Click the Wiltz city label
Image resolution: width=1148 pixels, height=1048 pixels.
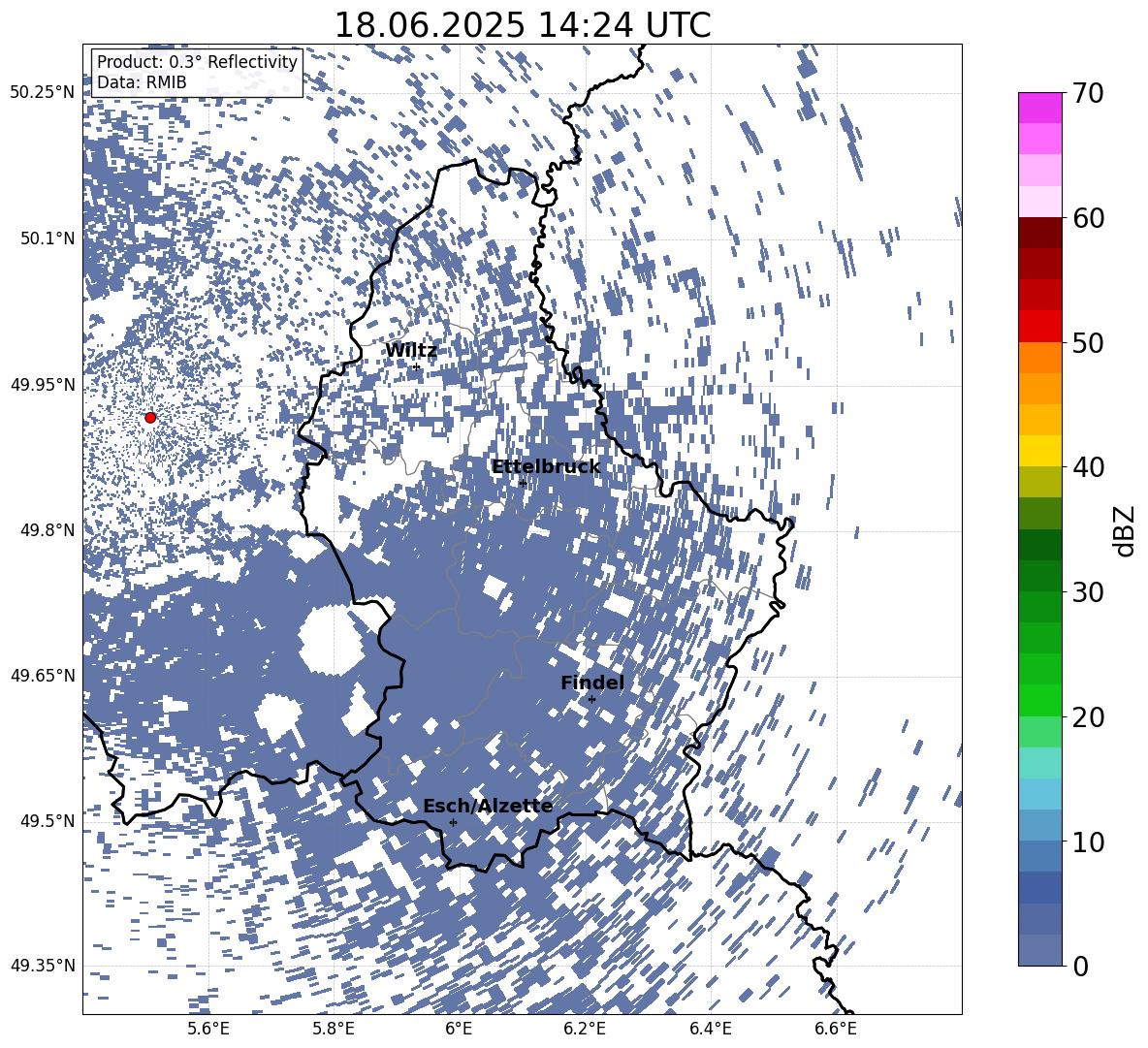point(411,351)
